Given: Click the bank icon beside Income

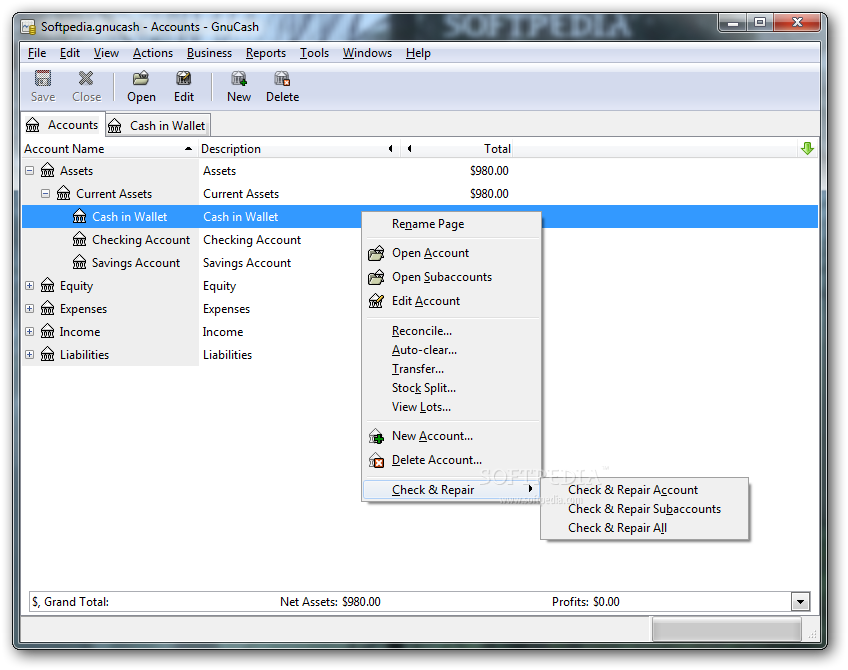Looking at the screenshot, I should pyautogui.click(x=48, y=331).
